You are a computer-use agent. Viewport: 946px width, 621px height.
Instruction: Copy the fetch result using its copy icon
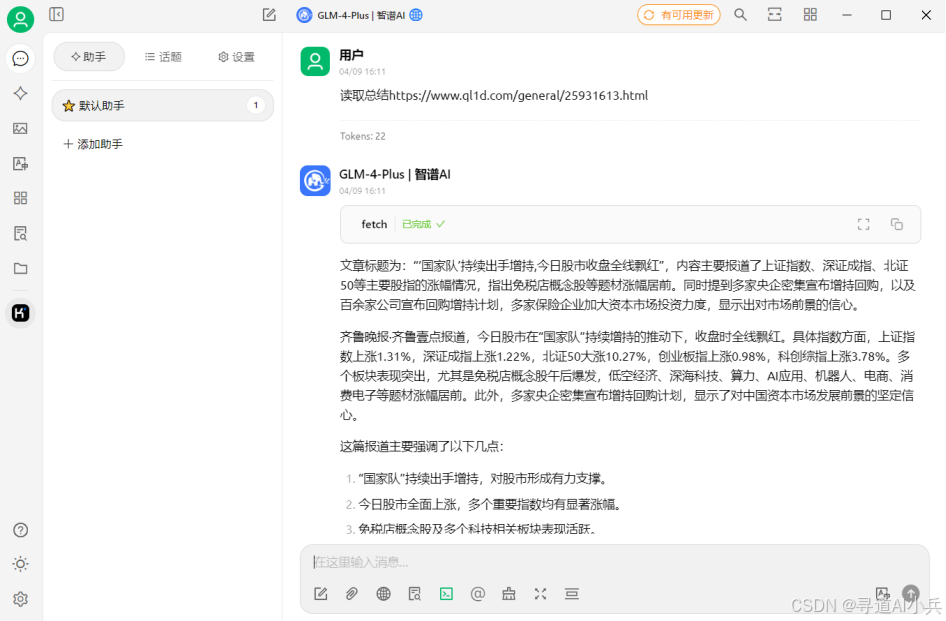pos(897,224)
